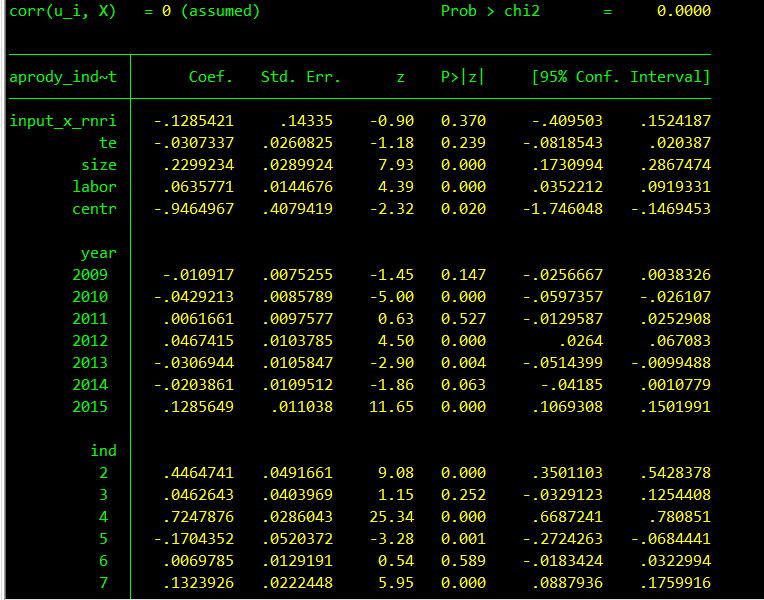
Task: Select the ind group heading
Action: pos(103,451)
